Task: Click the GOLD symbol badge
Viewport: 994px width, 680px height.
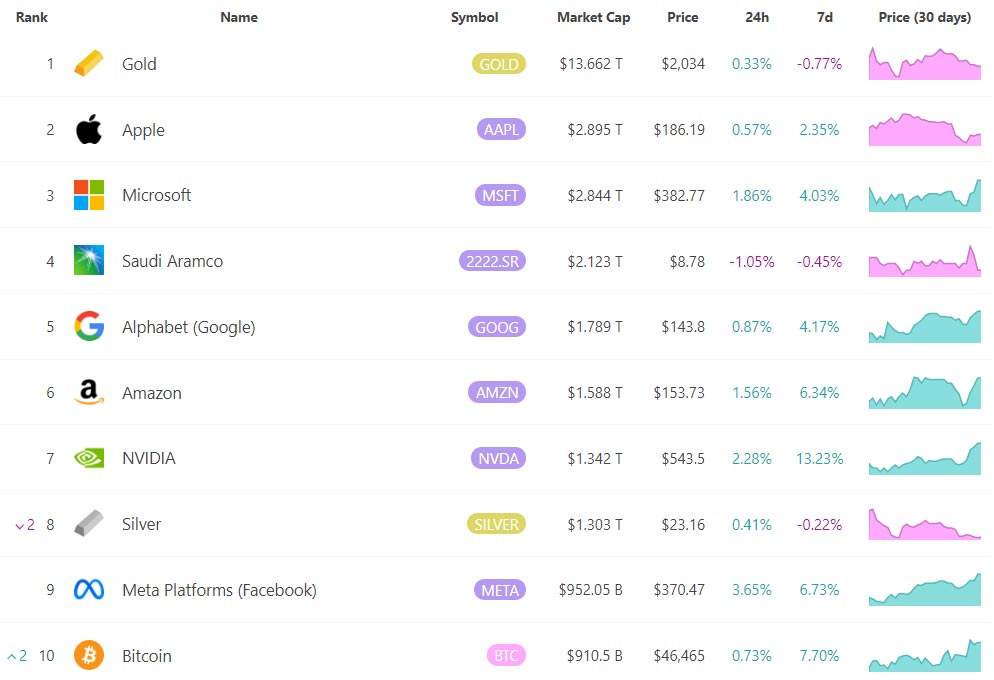Action: click(499, 64)
